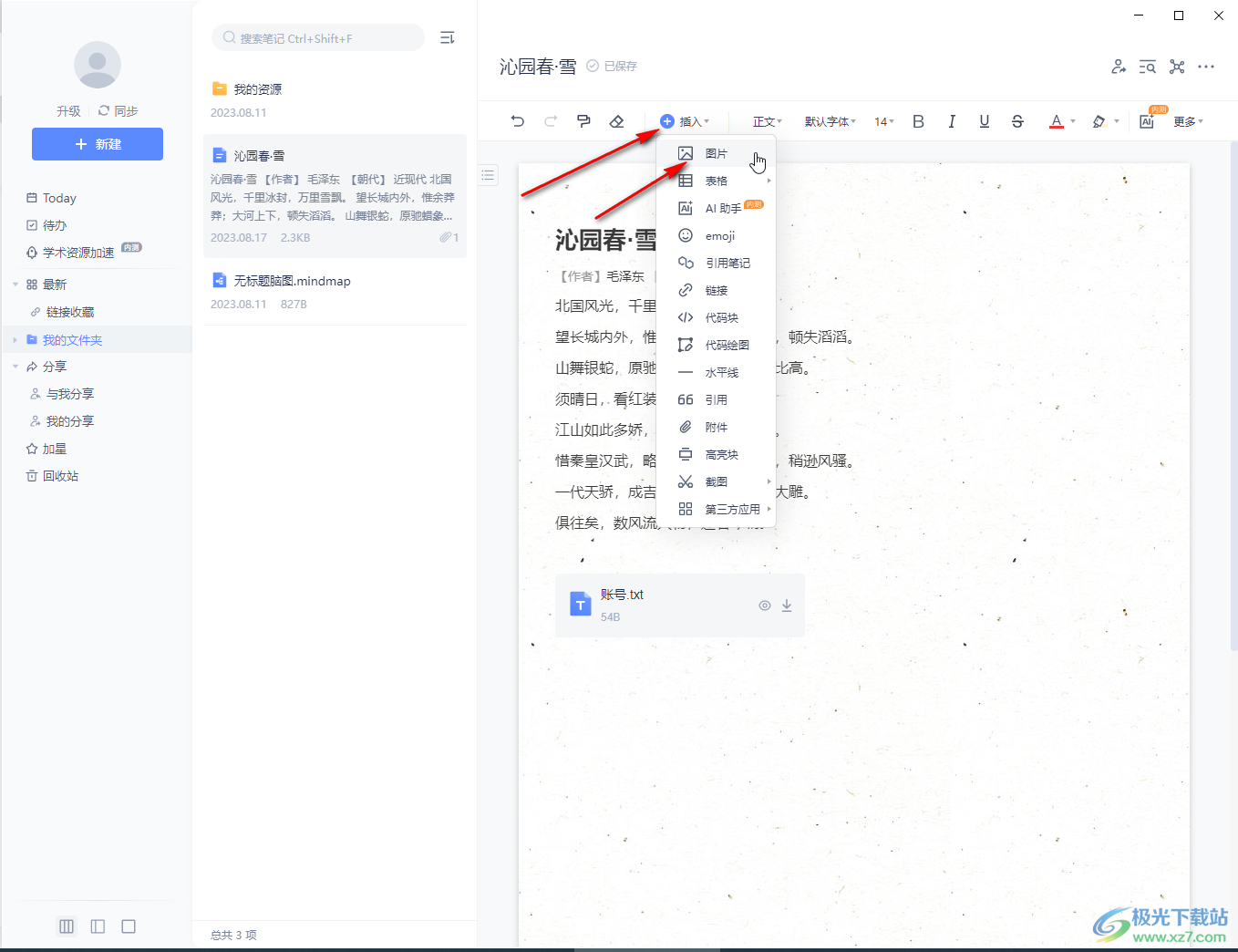Choose 截图 from insert menu
Screen dimensions: 1238x952
tap(716, 481)
